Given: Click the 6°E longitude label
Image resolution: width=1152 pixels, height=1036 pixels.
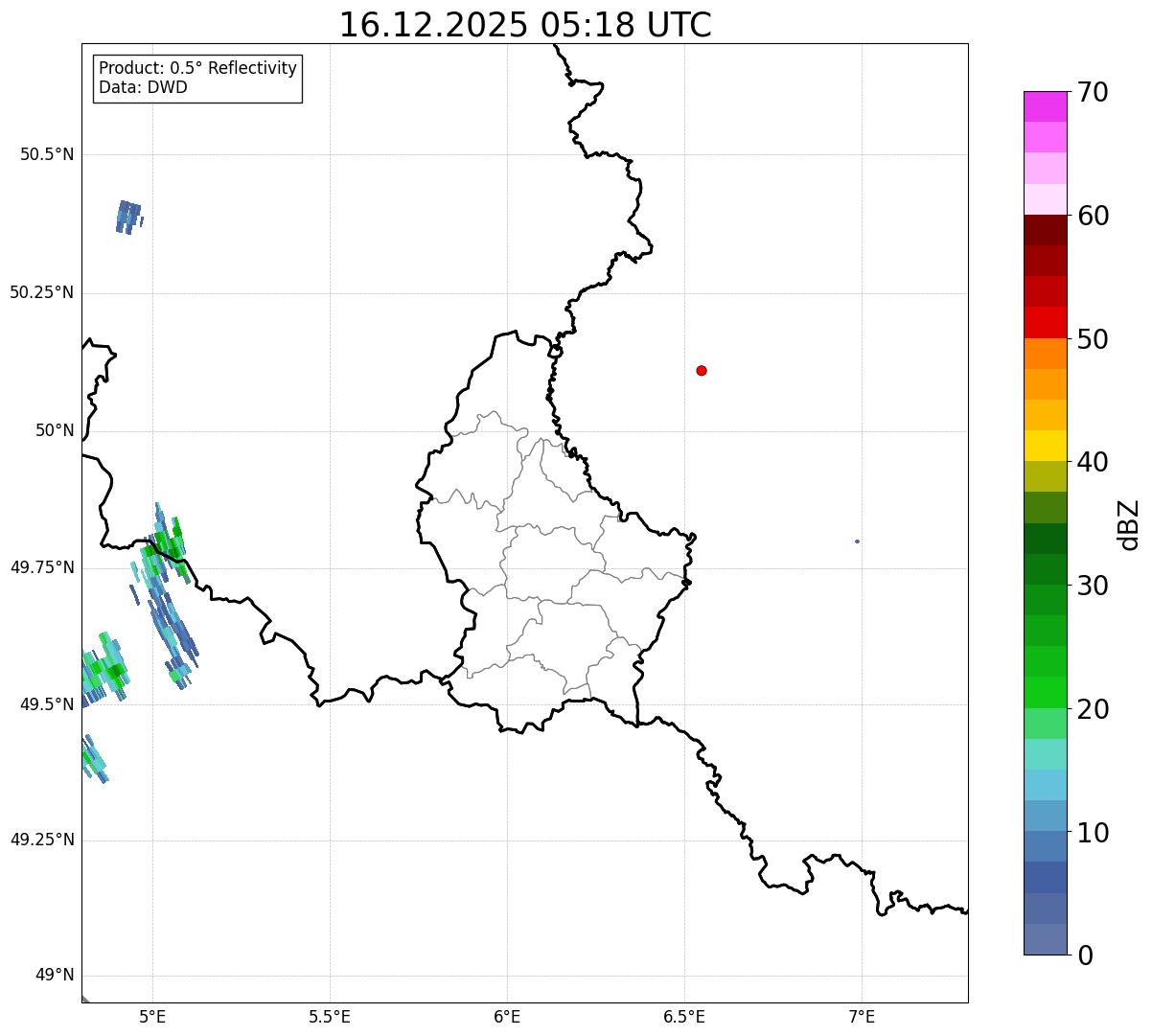Looking at the screenshot, I should pos(507,1016).
